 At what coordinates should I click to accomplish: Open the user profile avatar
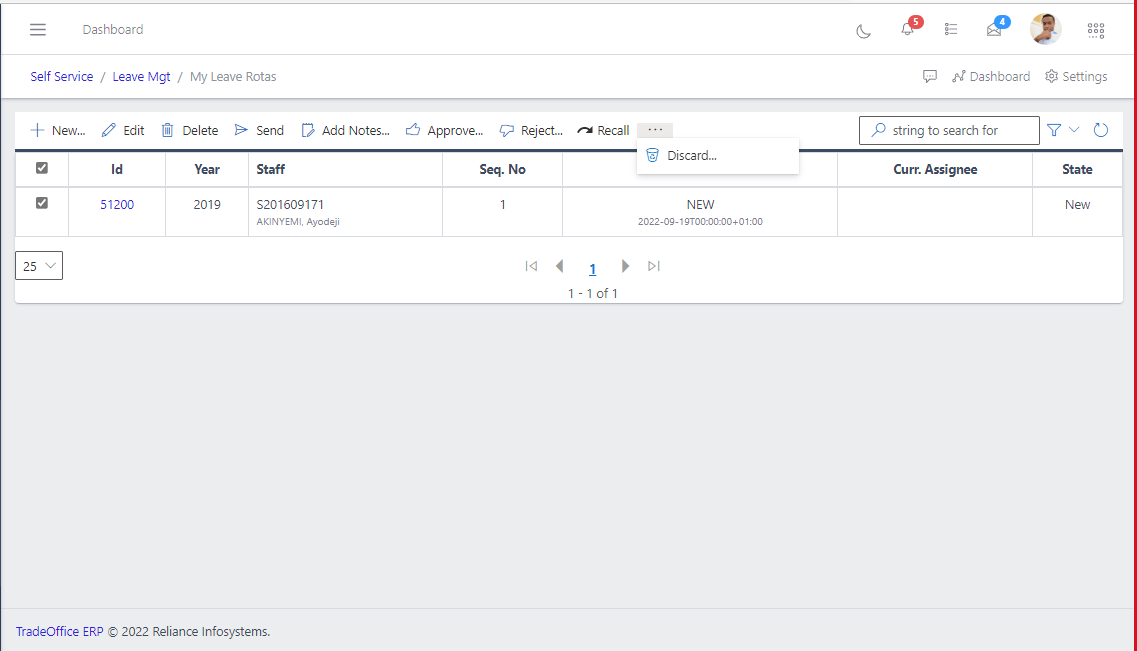point(1045,29)
